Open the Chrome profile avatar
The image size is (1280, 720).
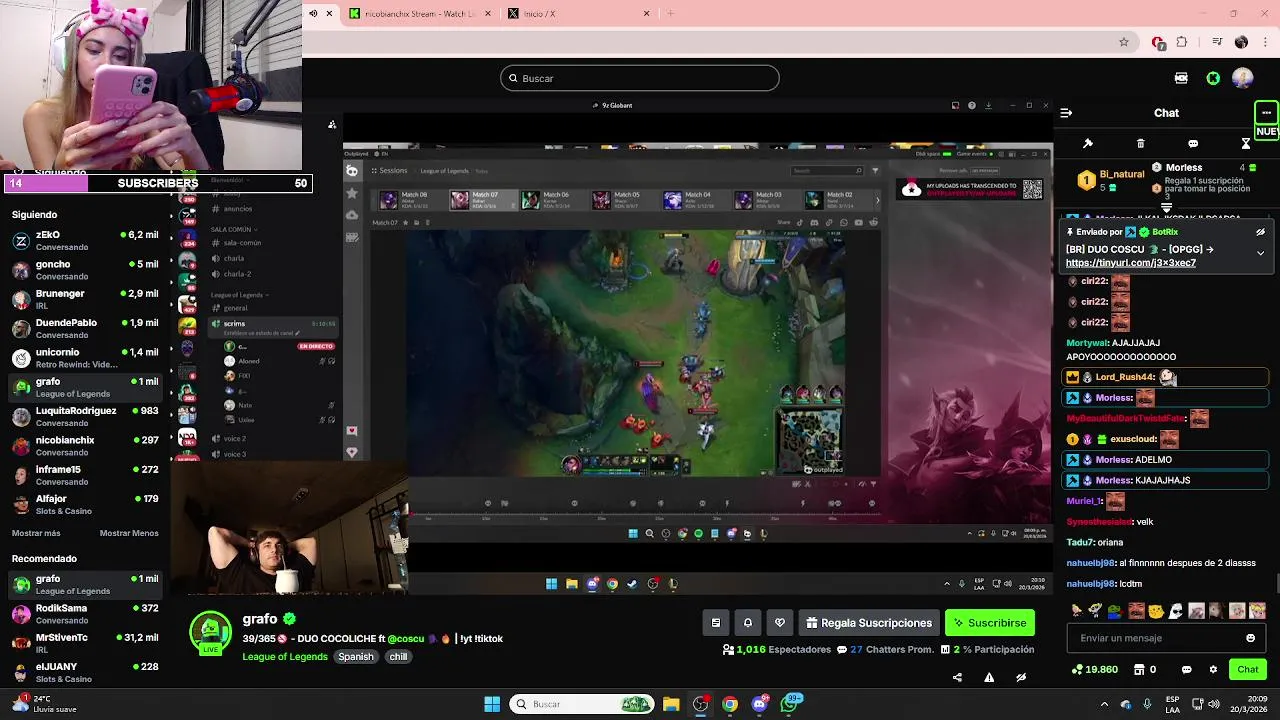[1241, 42]
